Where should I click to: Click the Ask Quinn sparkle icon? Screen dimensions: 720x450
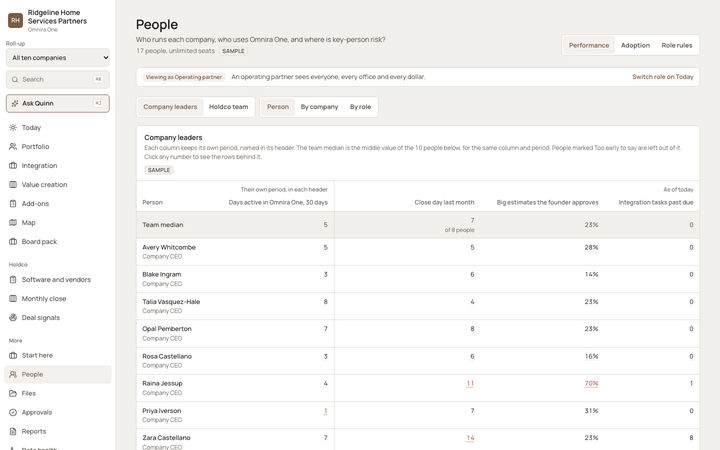point(15,103)
